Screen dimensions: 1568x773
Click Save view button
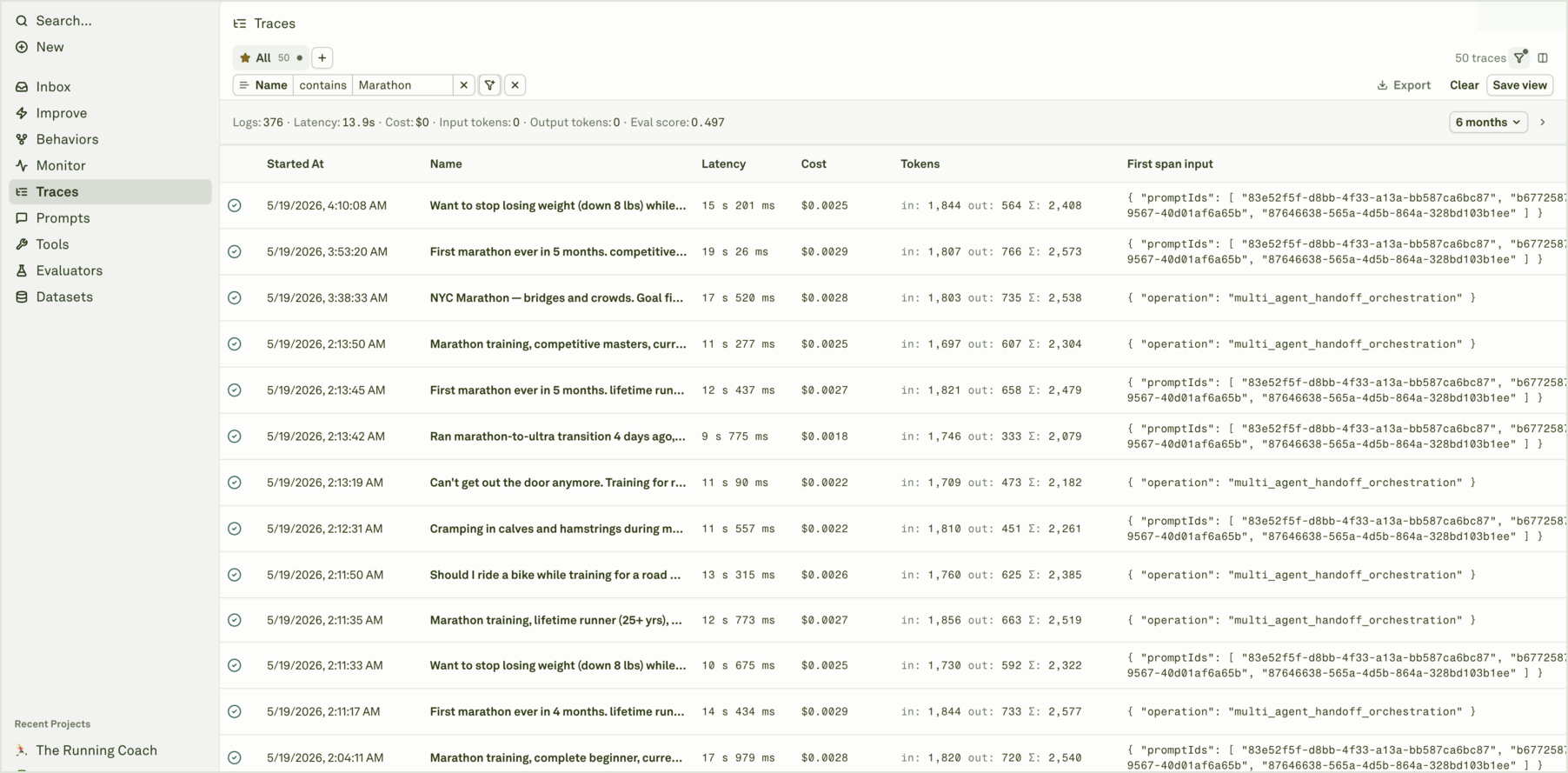tap(1519, 85)
